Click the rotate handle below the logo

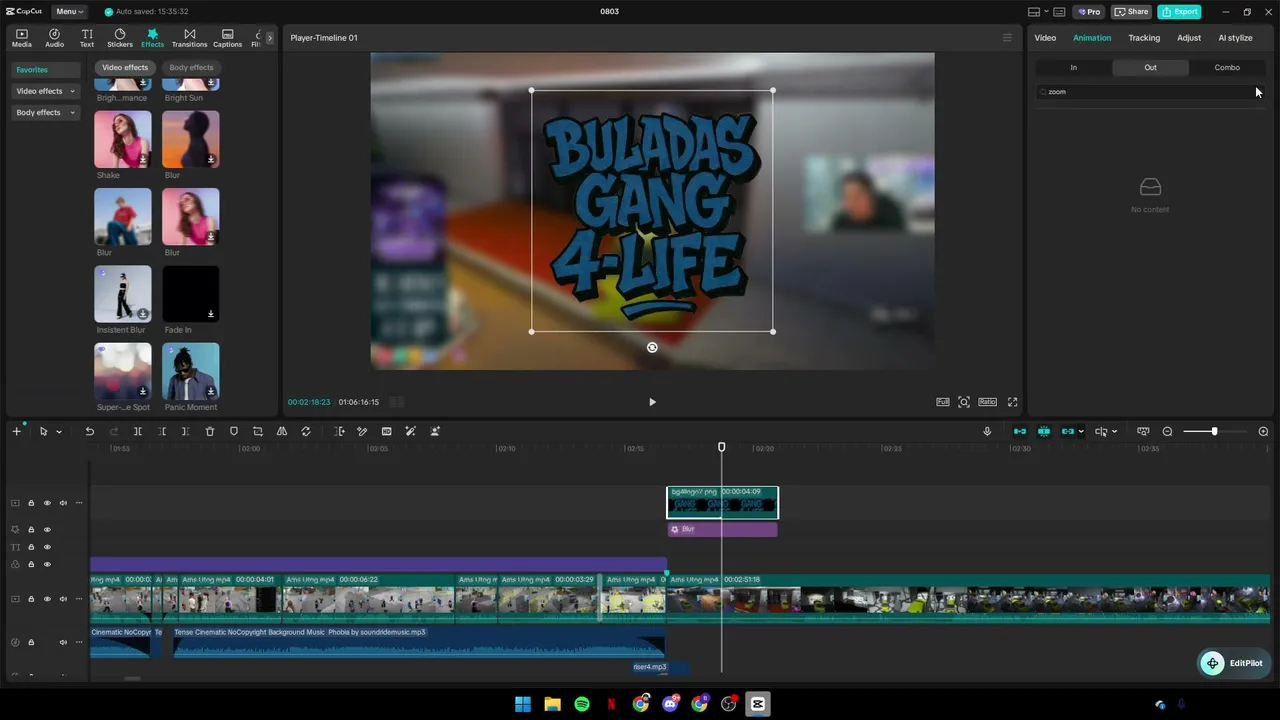[652, 348]
